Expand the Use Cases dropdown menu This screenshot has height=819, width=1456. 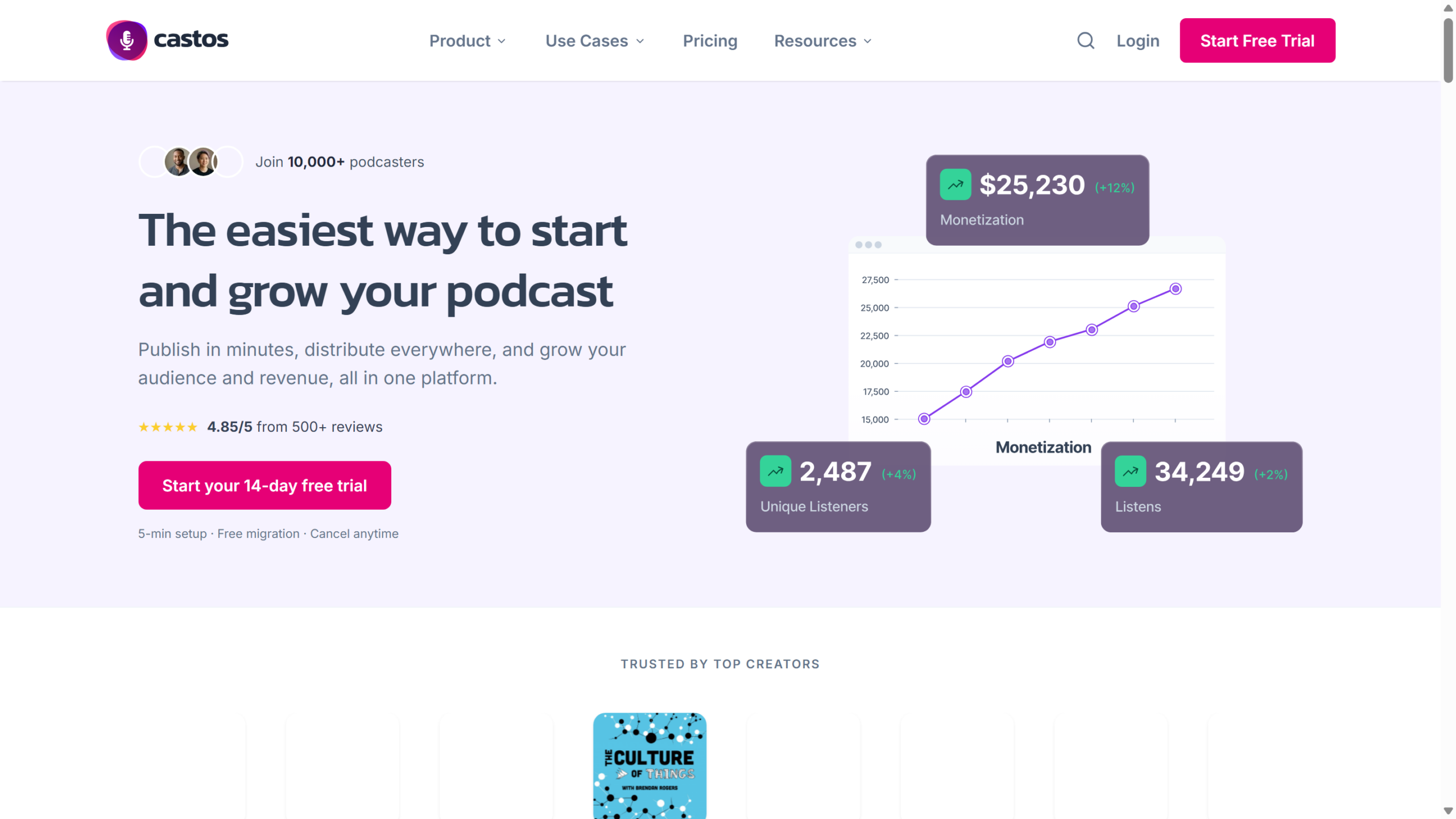point(595,41)
